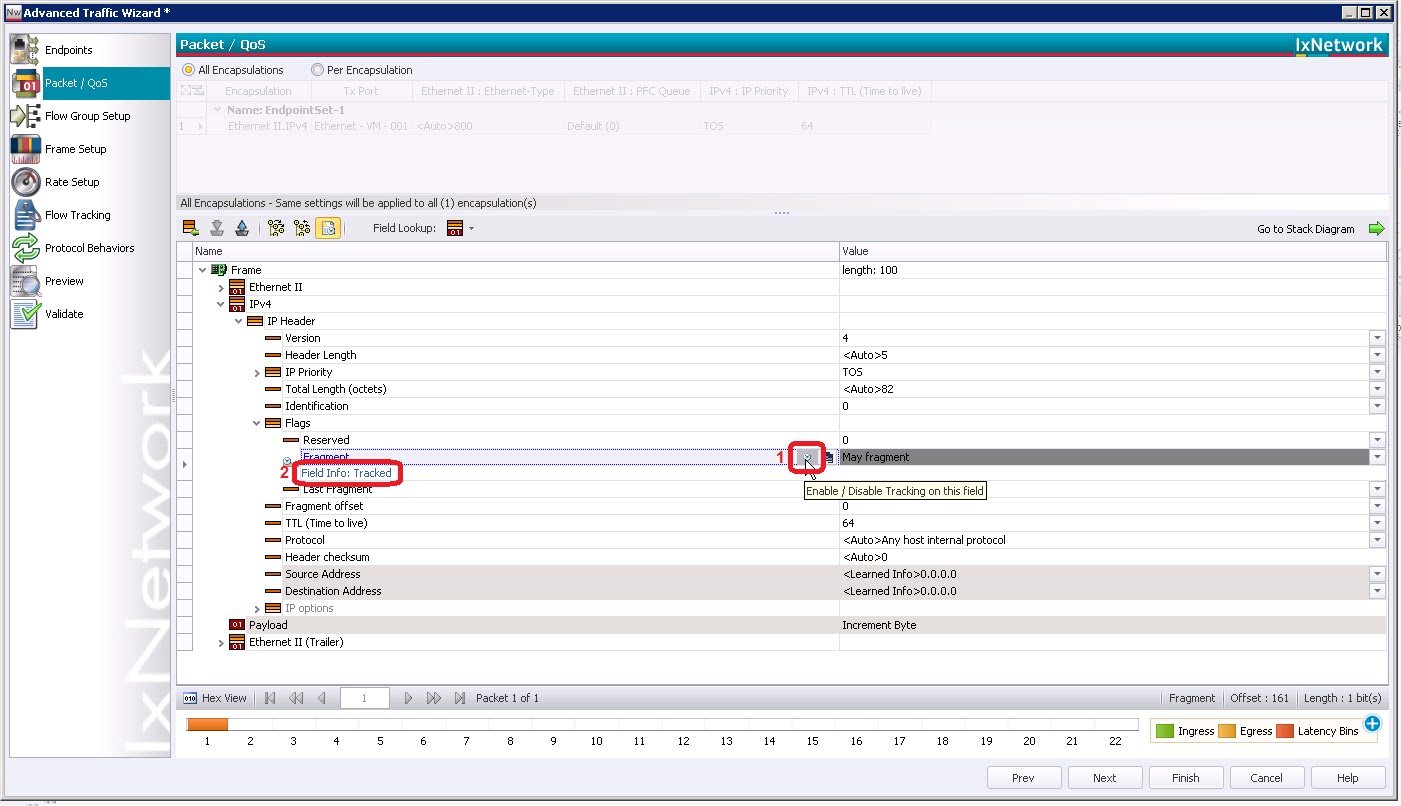Click the Field Lookup packet icon
Image resolution: width=1401 pixels, height=806 pixels.
click(453, 228)
